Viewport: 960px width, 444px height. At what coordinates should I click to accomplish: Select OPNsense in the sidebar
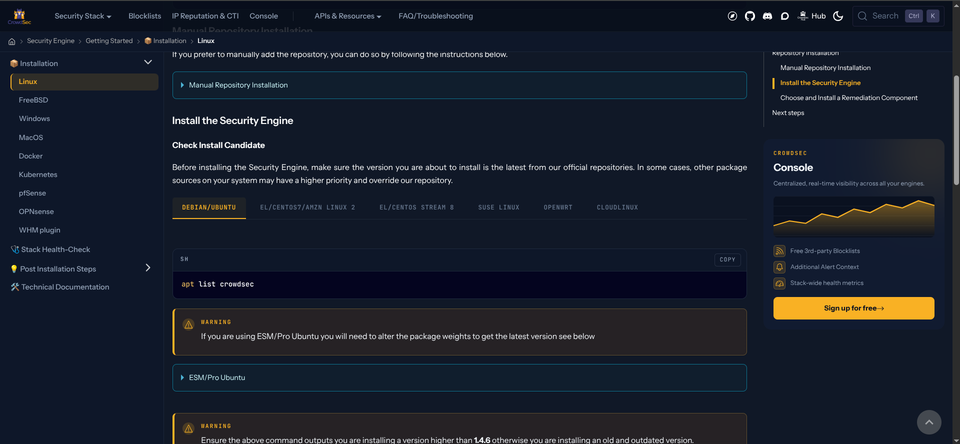coord(36,211)
